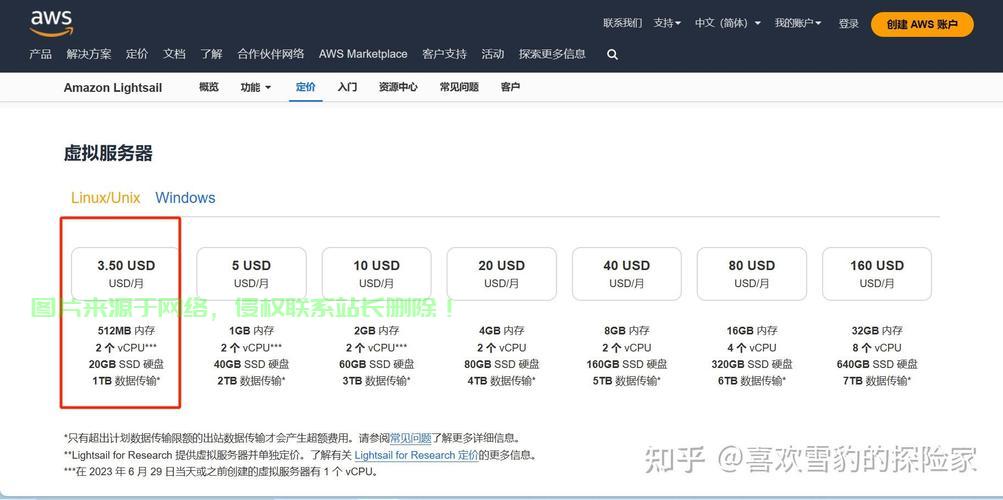Click the 创建 AWS 账户 button
The width and height of the screenshot is (1003, 500).
click(x=922, y=24)
